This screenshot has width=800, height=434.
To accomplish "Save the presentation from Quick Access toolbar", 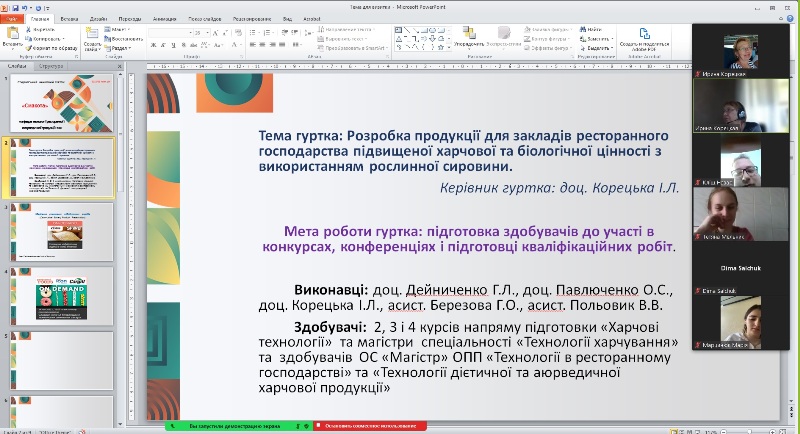I will tap(18, 6).
